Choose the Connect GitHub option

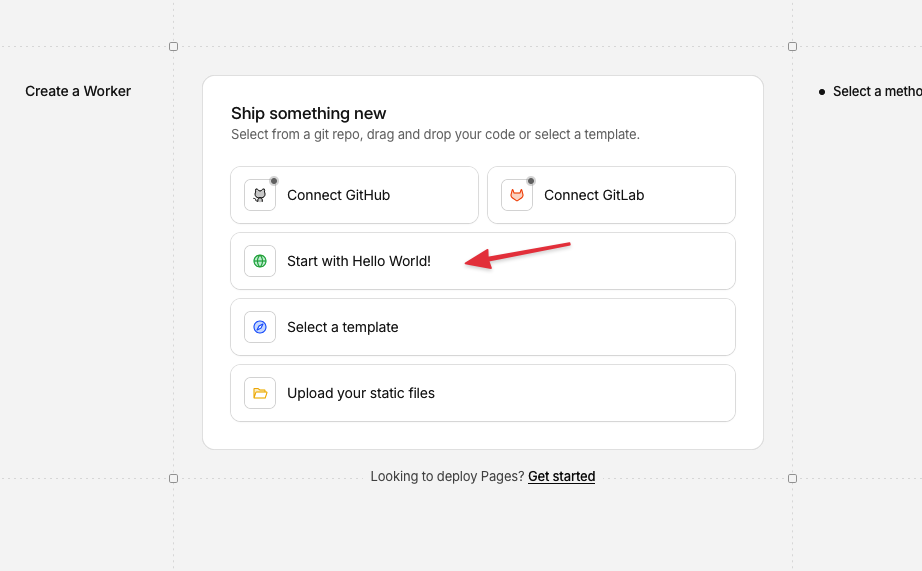click(x=338, y=195)
